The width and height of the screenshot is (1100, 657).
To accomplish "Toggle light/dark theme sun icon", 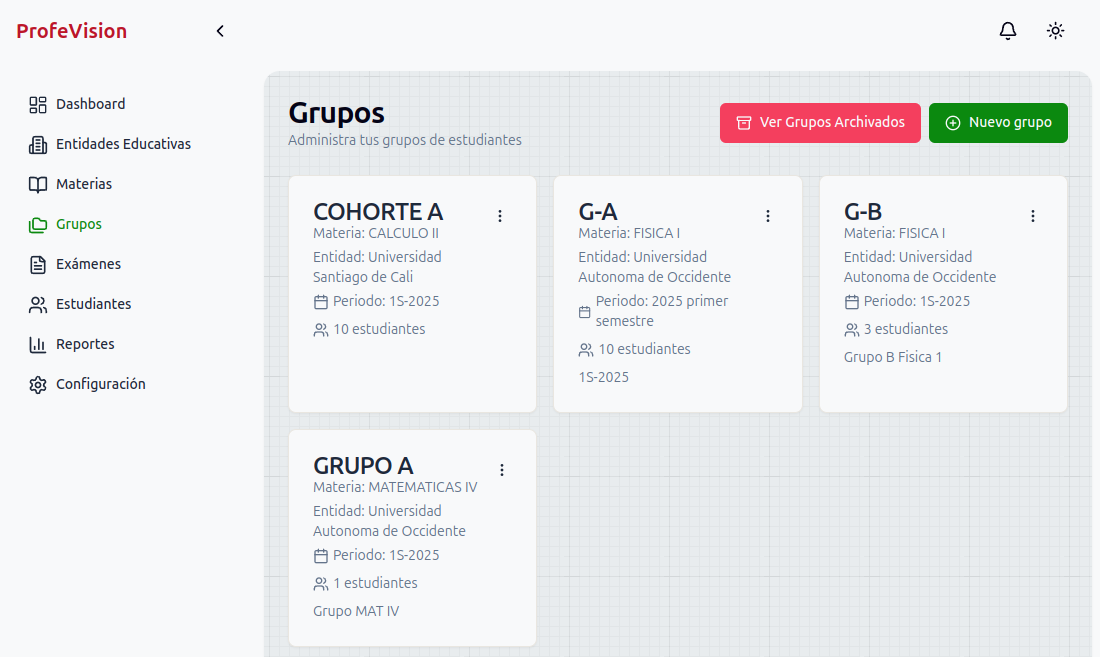I will coord(1055,31).
